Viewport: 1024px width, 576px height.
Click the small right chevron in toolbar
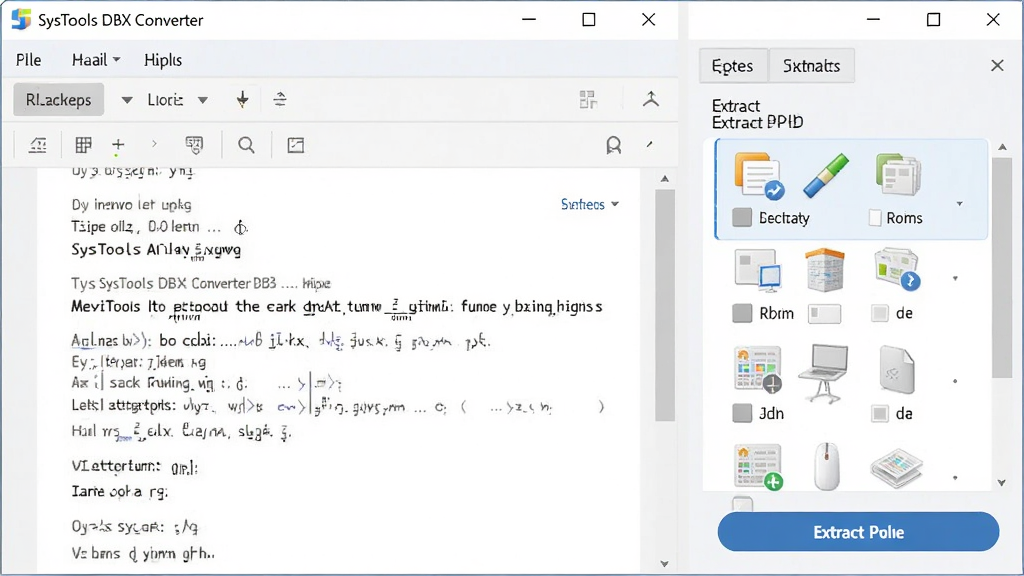pyautogui.click(x=155, y=144)
